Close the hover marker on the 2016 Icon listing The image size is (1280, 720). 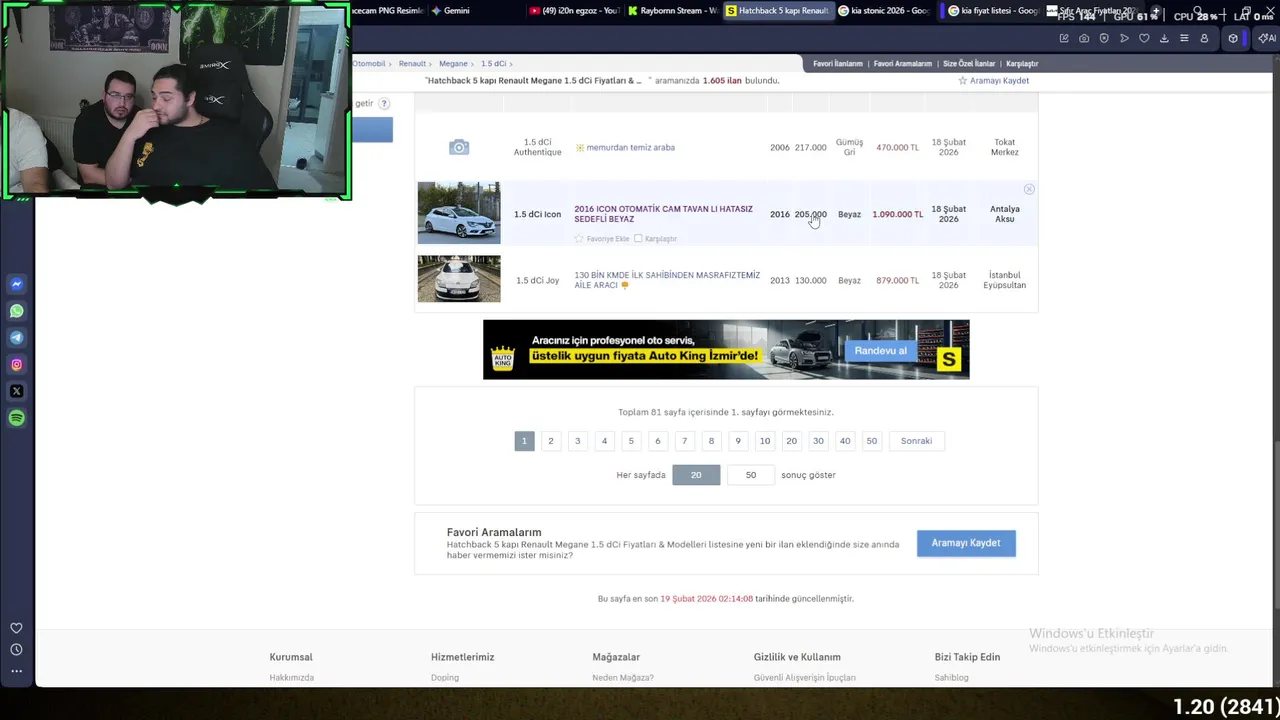coord(1029,189)
